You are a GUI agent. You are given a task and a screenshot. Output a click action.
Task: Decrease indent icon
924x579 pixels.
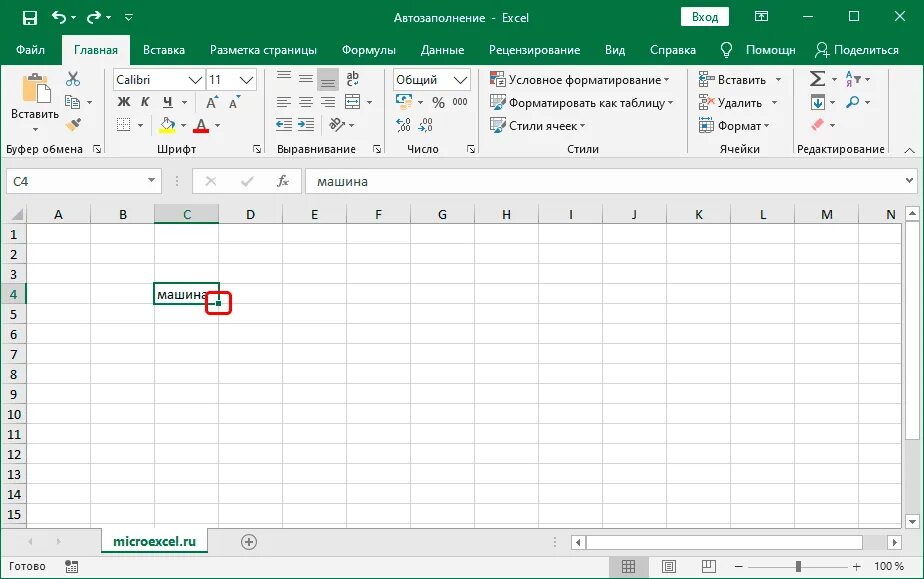tap(284, 125)
